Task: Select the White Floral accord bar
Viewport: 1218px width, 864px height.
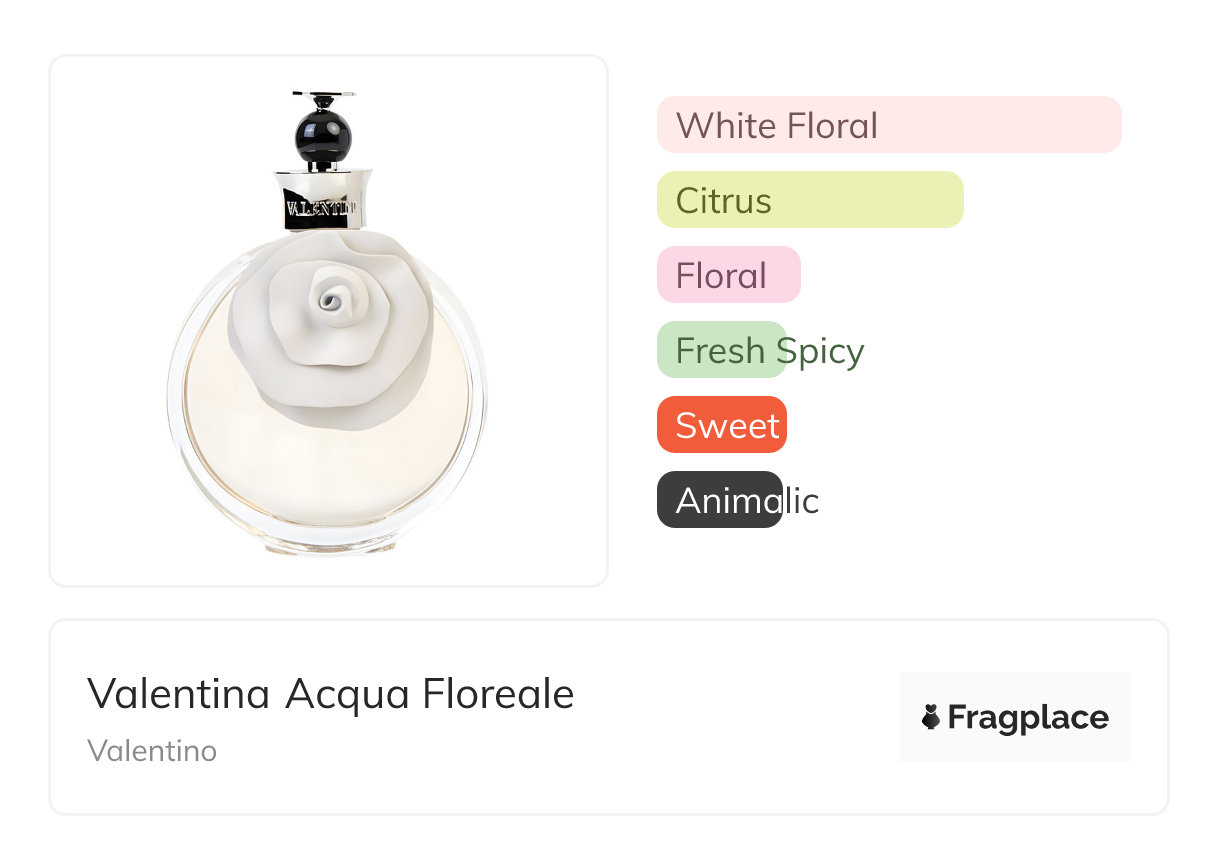Action: (888, 125)
